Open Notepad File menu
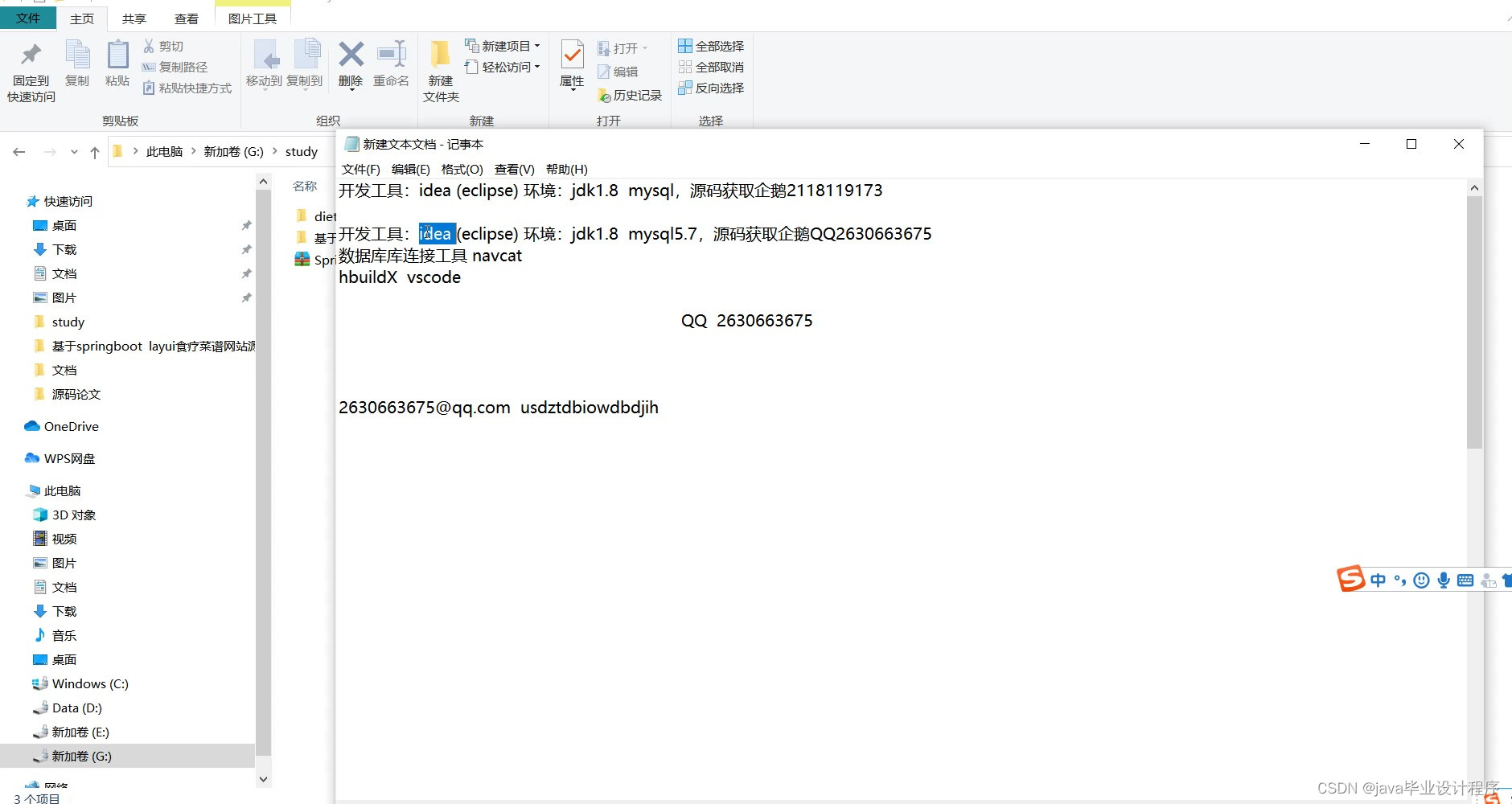The width and height of the screenshot is (1512, 804). click(360, 170)
